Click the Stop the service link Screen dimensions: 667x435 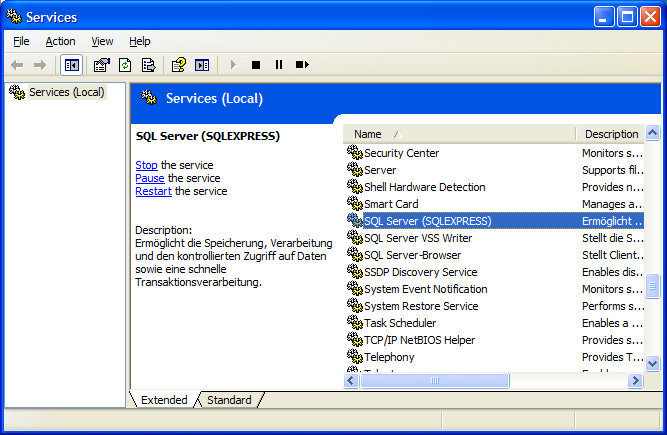[x=146, y=165]
